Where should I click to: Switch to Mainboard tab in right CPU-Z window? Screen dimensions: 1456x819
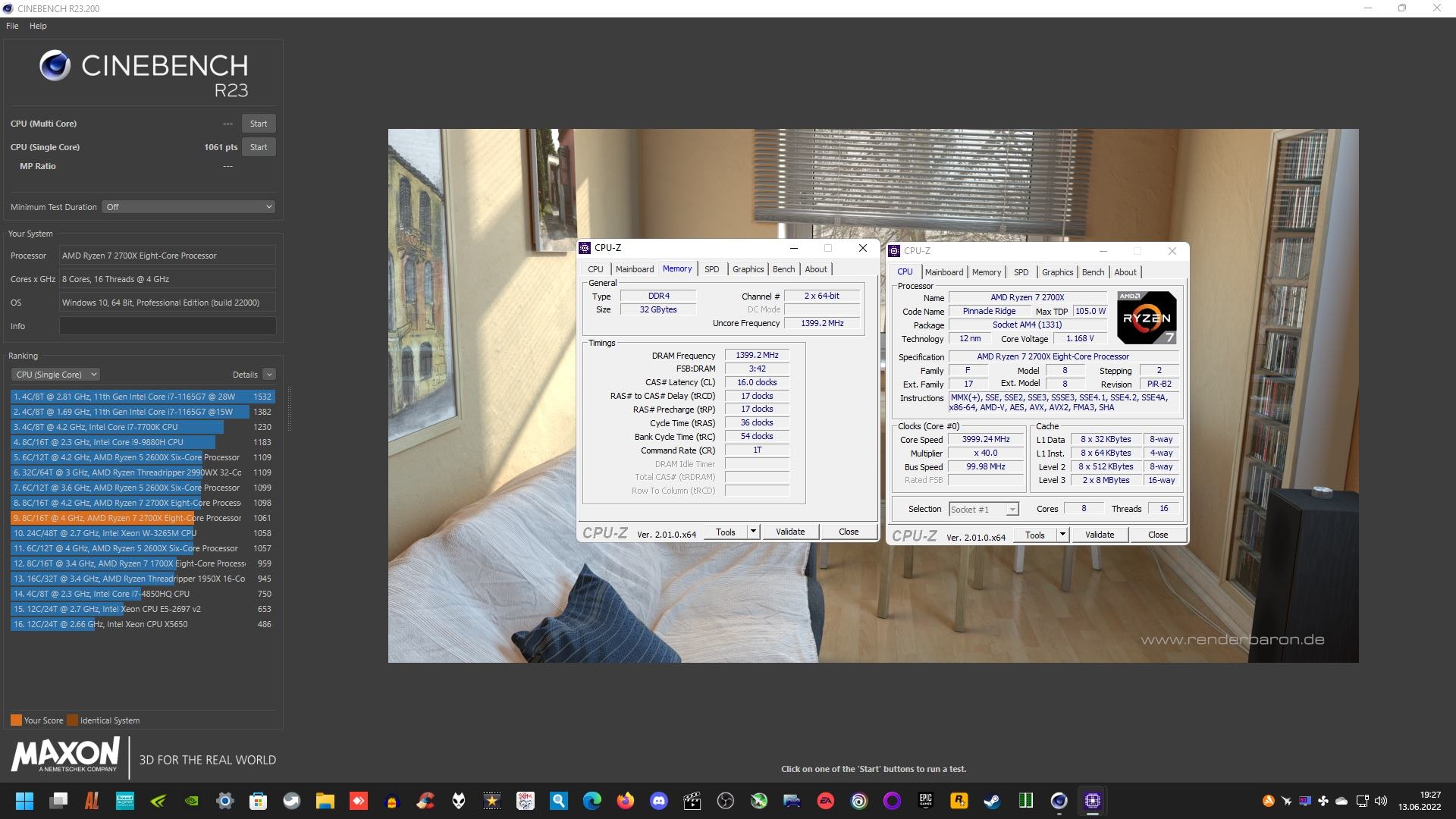(944, 272)
